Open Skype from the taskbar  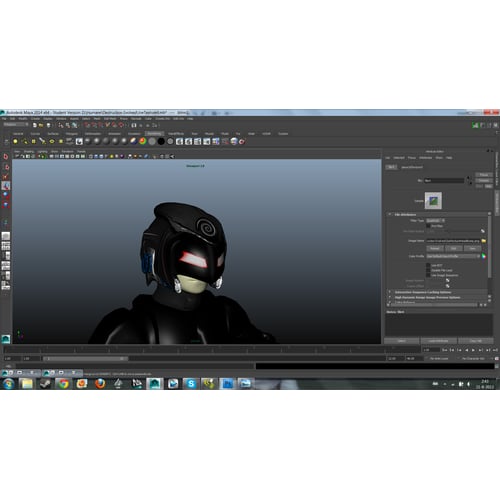pos(191,384)
